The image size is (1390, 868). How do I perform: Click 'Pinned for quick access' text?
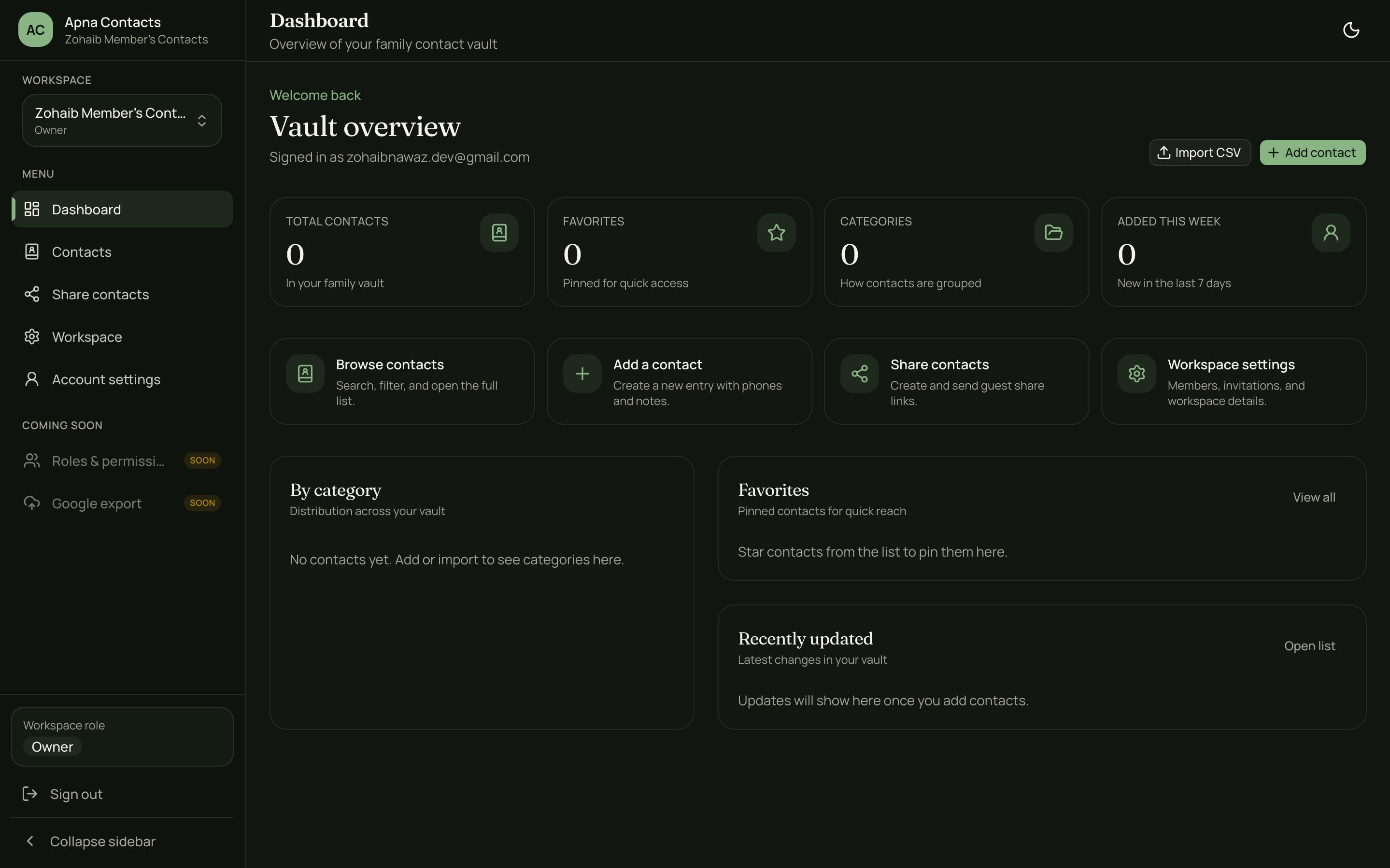625,283
